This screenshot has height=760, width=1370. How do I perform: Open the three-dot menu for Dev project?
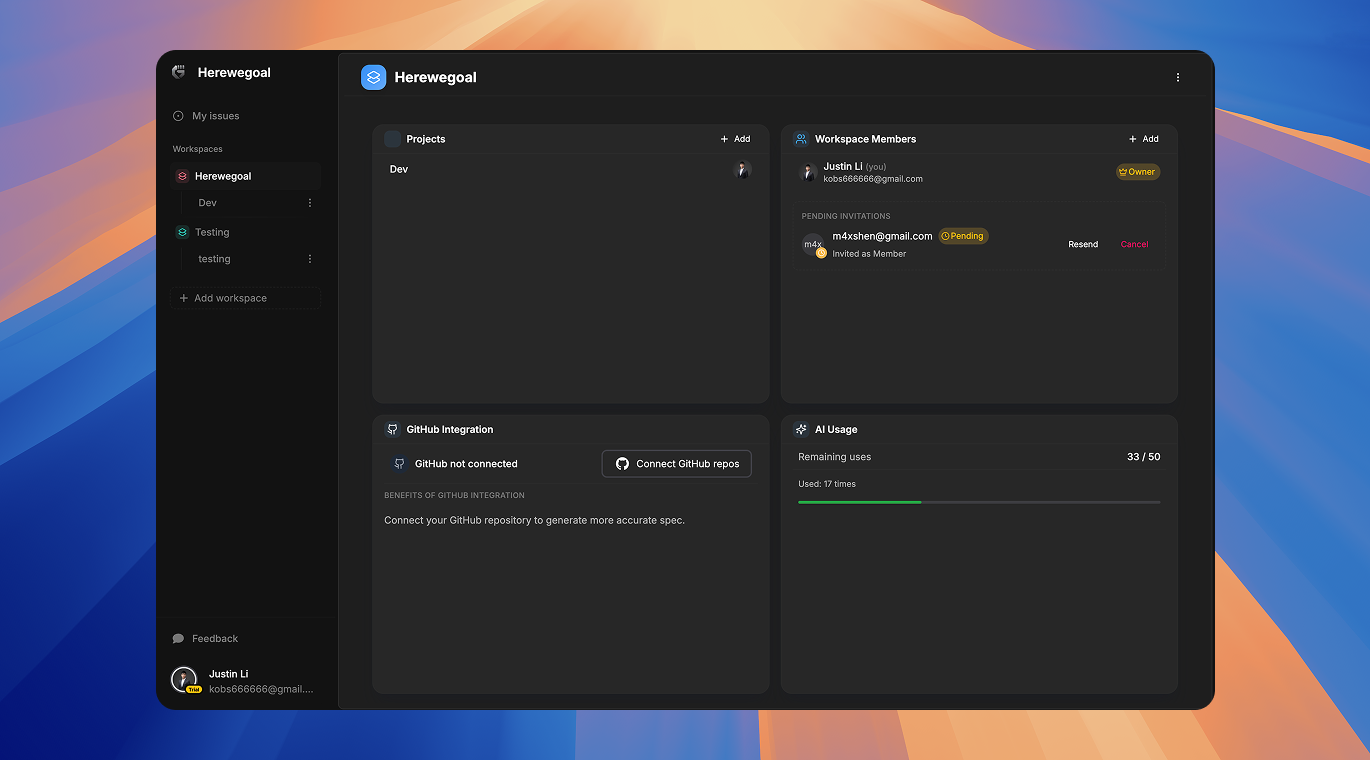[x=309, y=203]
